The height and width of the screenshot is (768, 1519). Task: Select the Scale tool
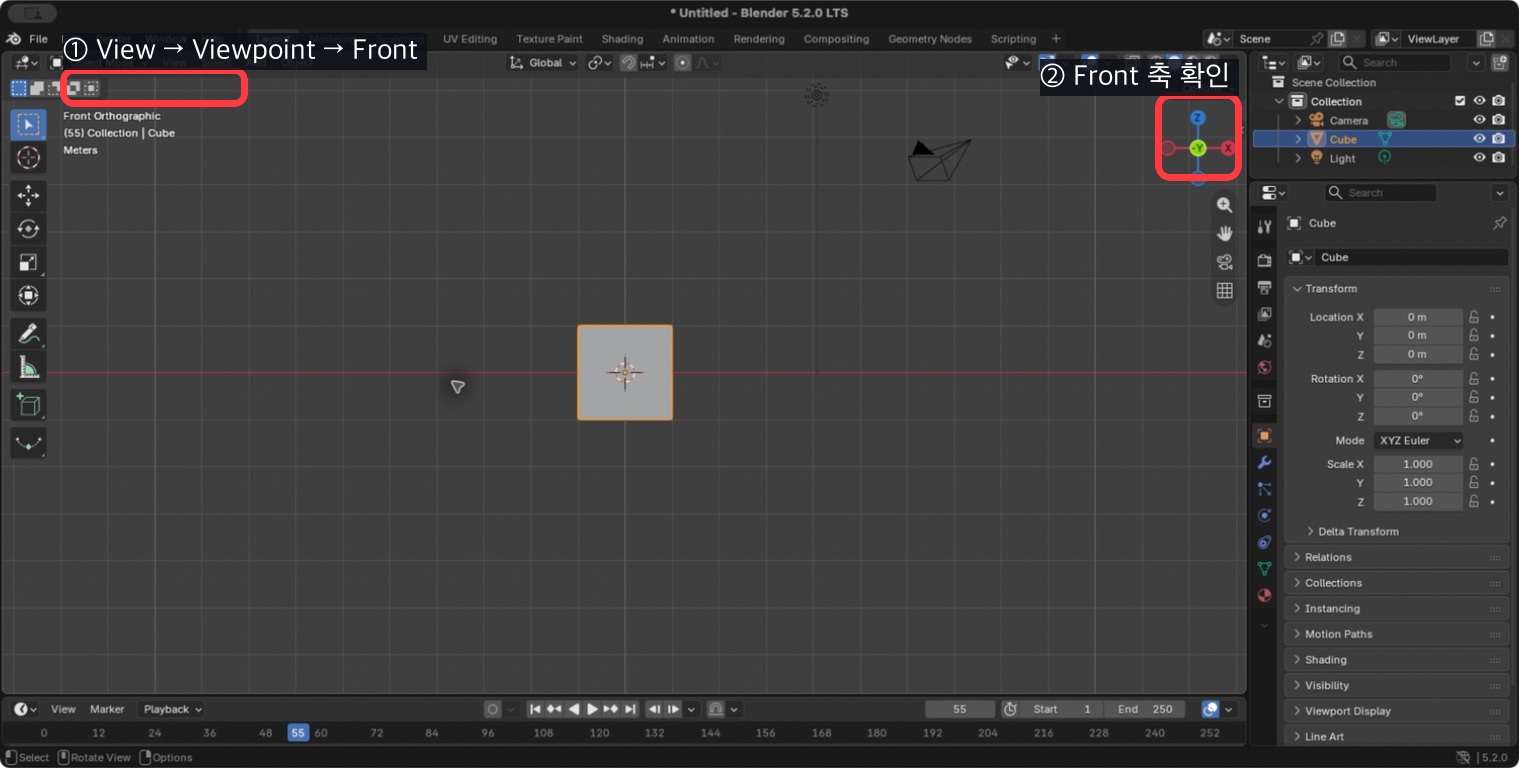click(x=28, y=263)
